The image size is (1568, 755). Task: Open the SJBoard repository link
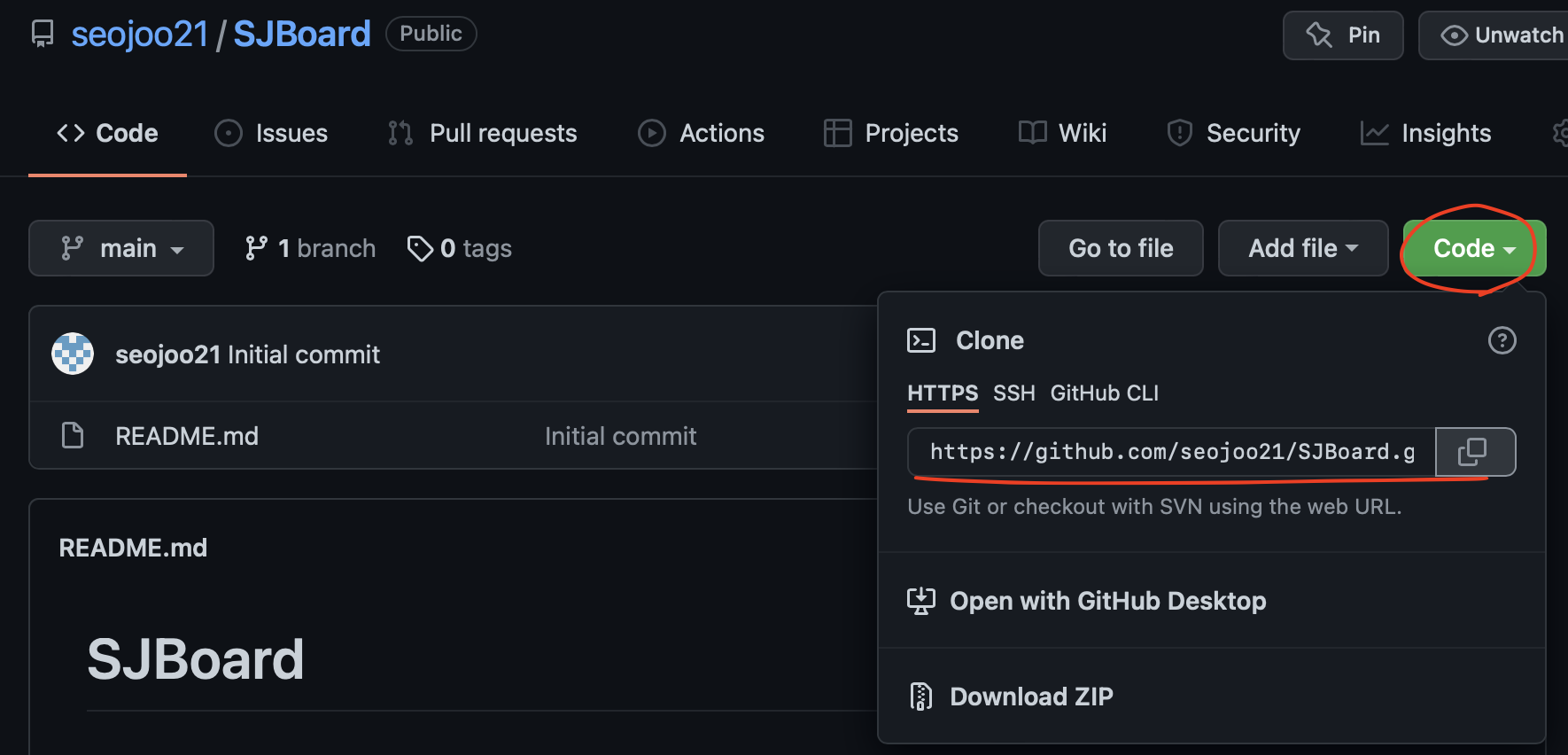click(x=301, y=35)
